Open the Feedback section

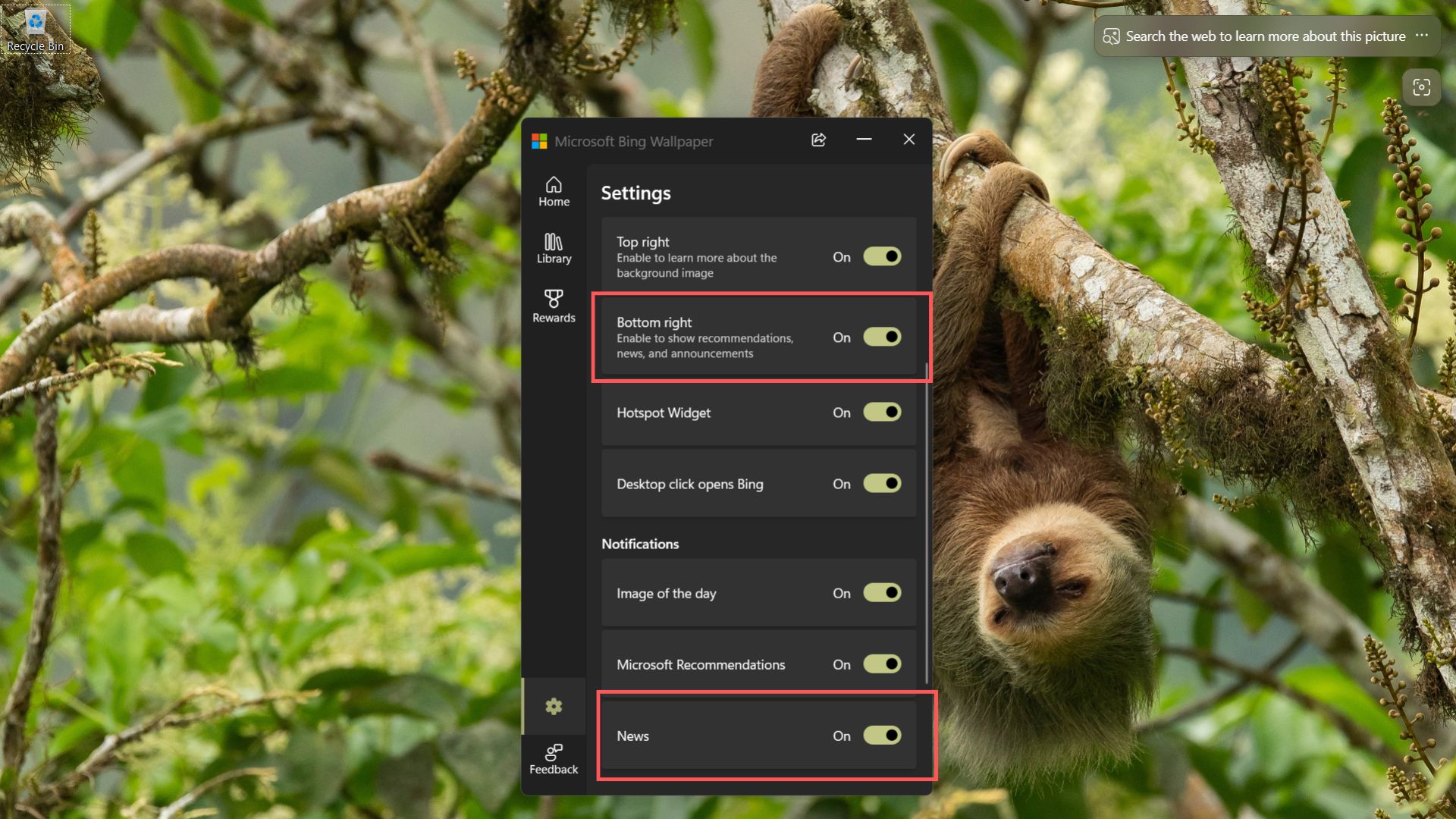[554, 759]
